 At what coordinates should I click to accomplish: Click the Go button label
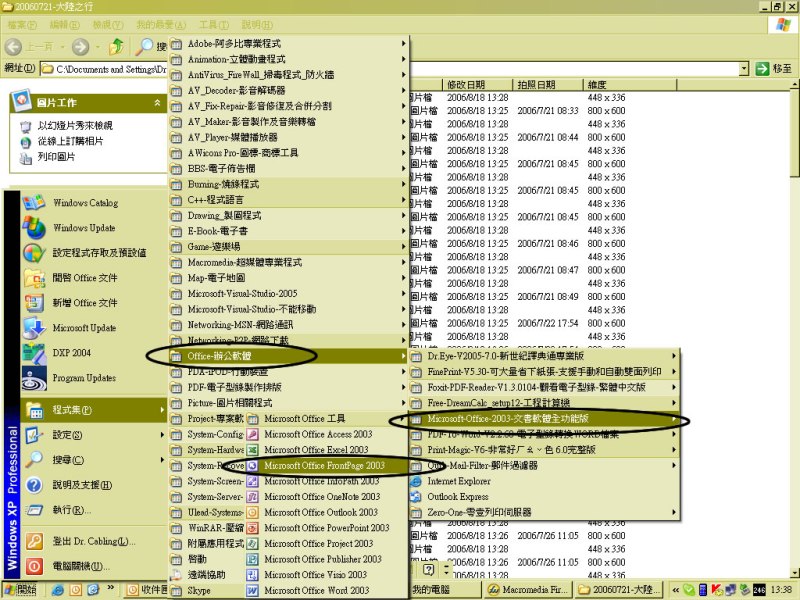(782, 68)
